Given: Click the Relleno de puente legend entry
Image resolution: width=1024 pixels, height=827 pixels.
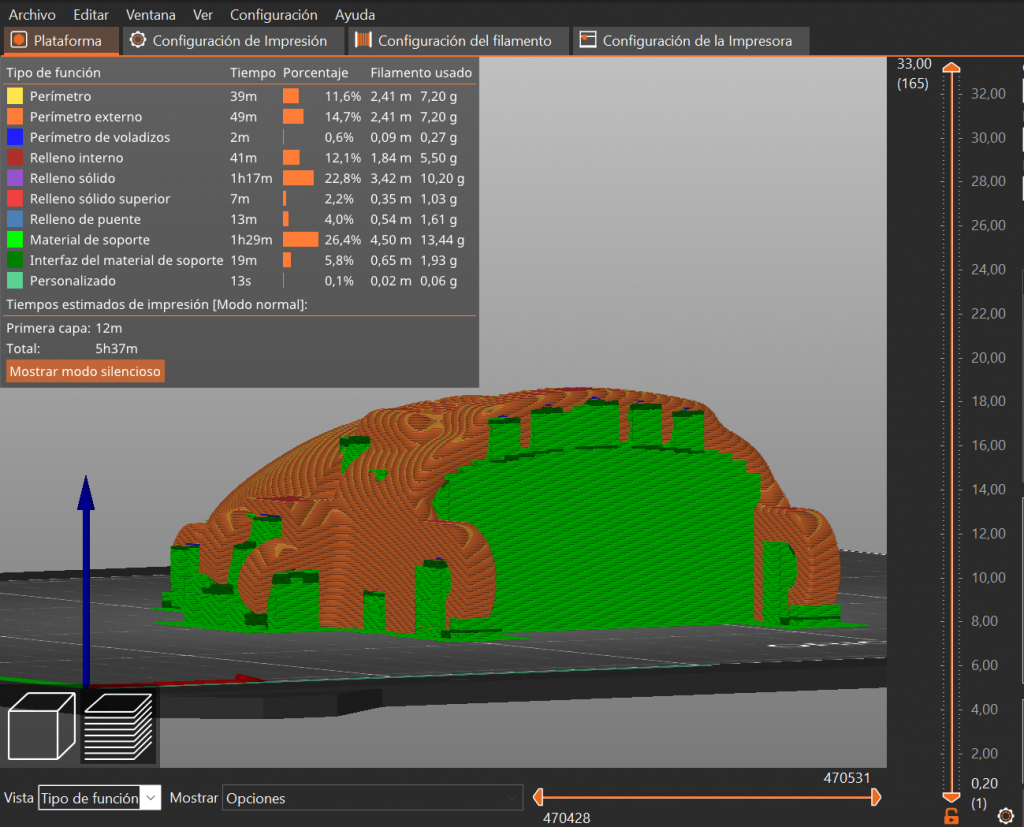Looking at the screenshot, I should click(x=85, y=219).
